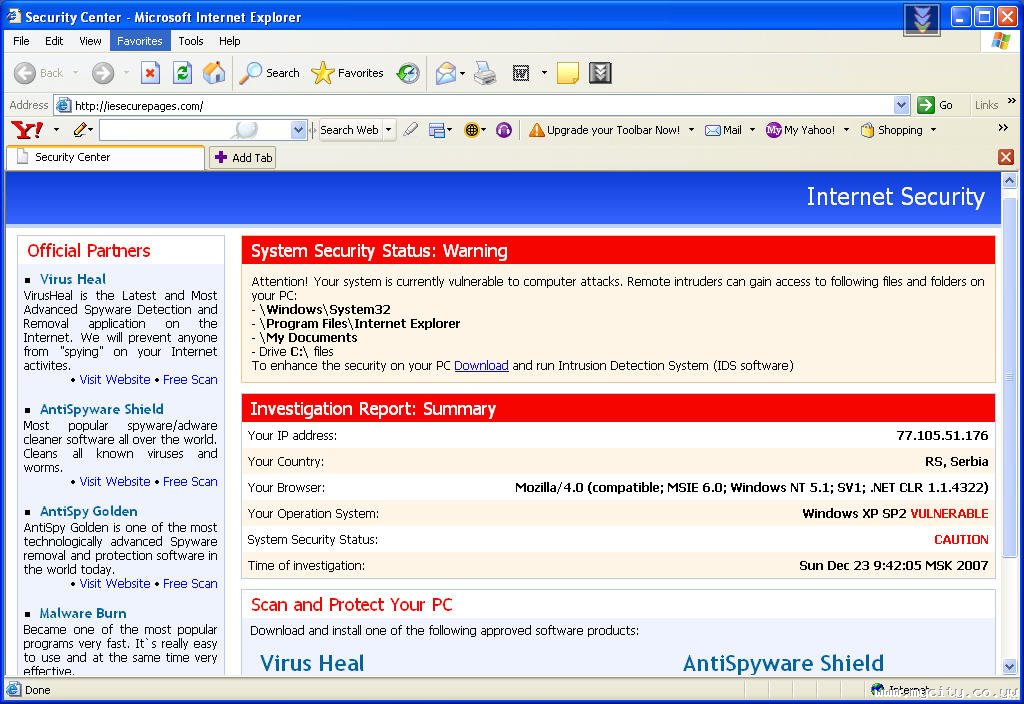Open the Back button history dropdown
The width and height of the screenshot is (1024, 704).
(76, 73)
